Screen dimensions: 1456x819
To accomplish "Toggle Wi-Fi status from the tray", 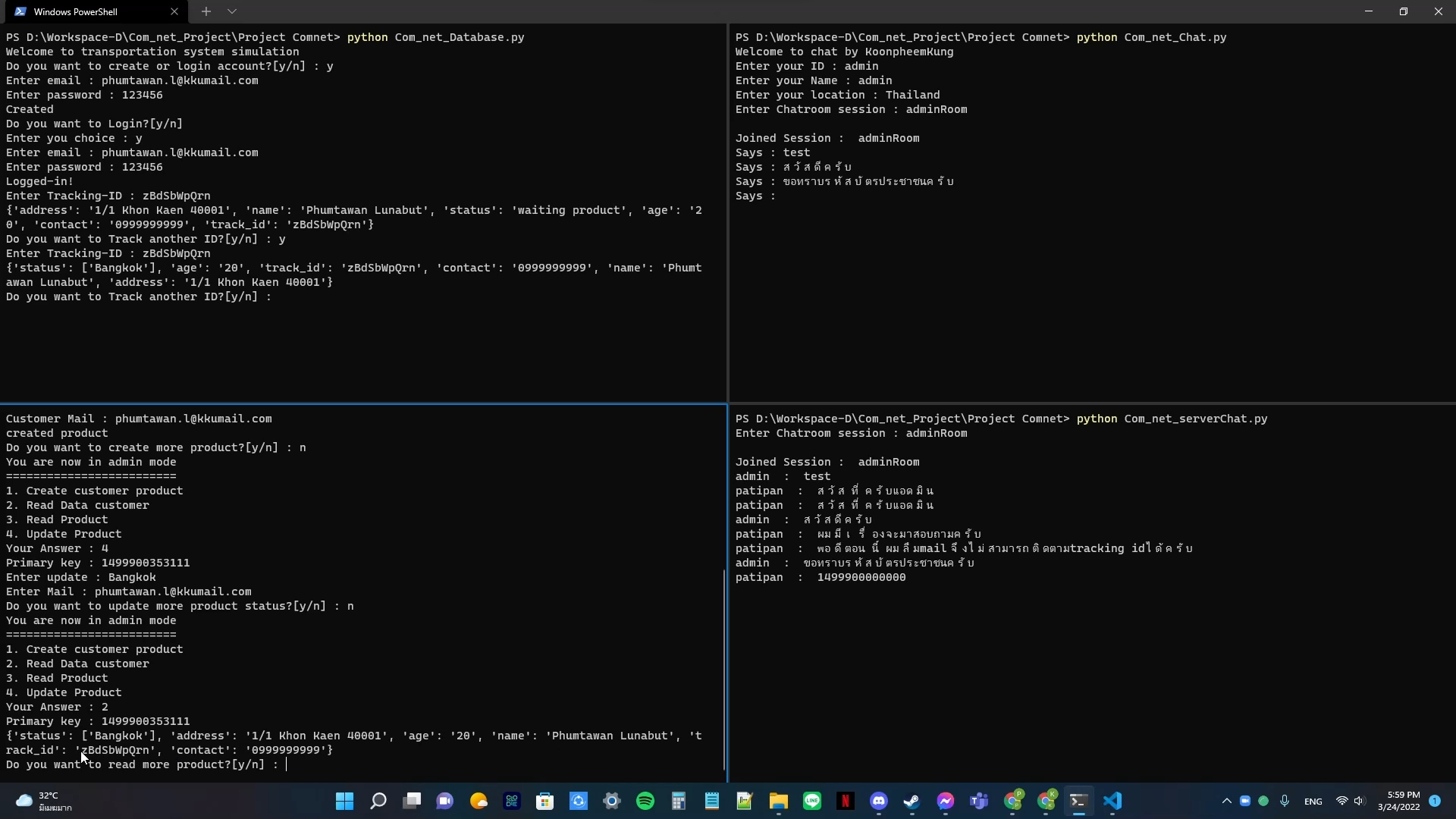I will coord(1342,802).
